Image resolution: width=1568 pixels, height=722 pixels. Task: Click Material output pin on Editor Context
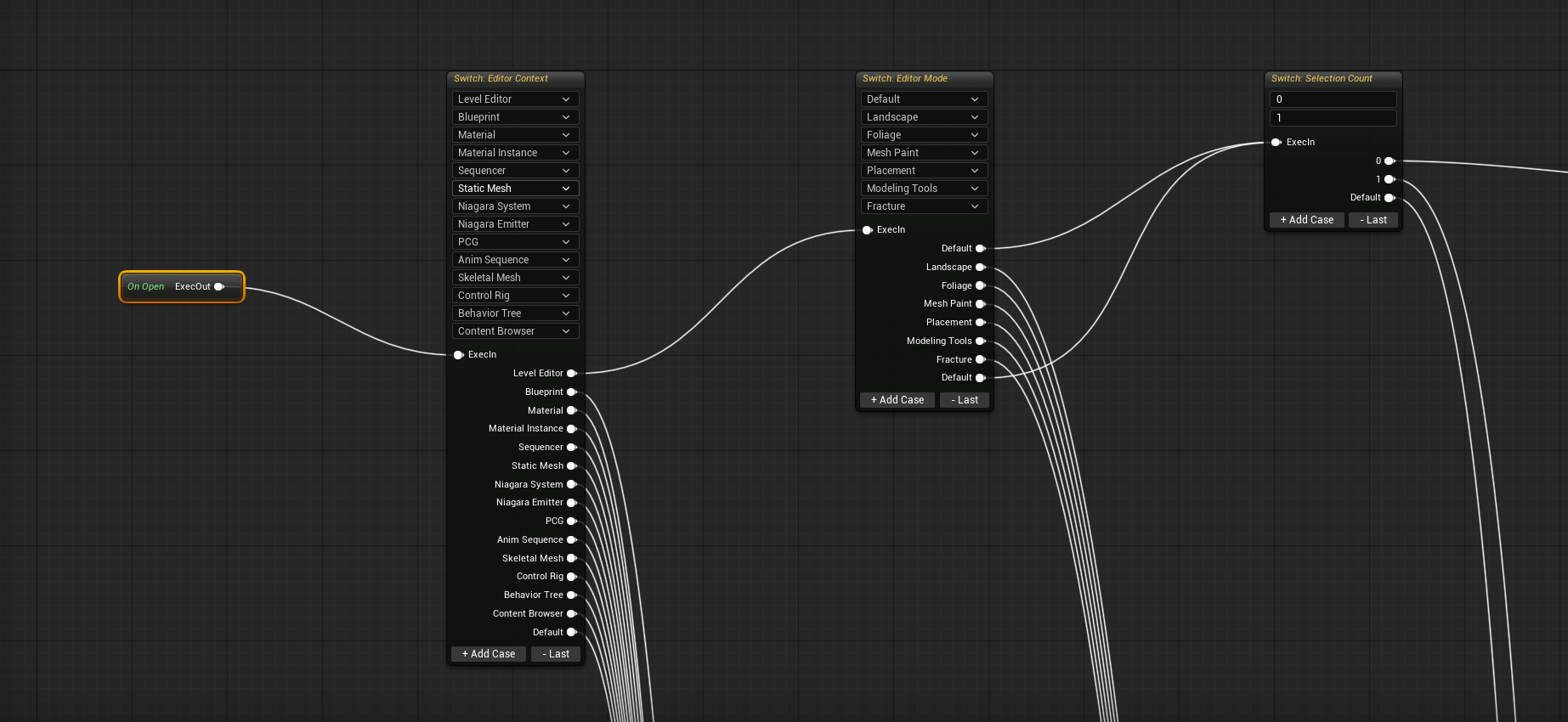pos(572,410)
